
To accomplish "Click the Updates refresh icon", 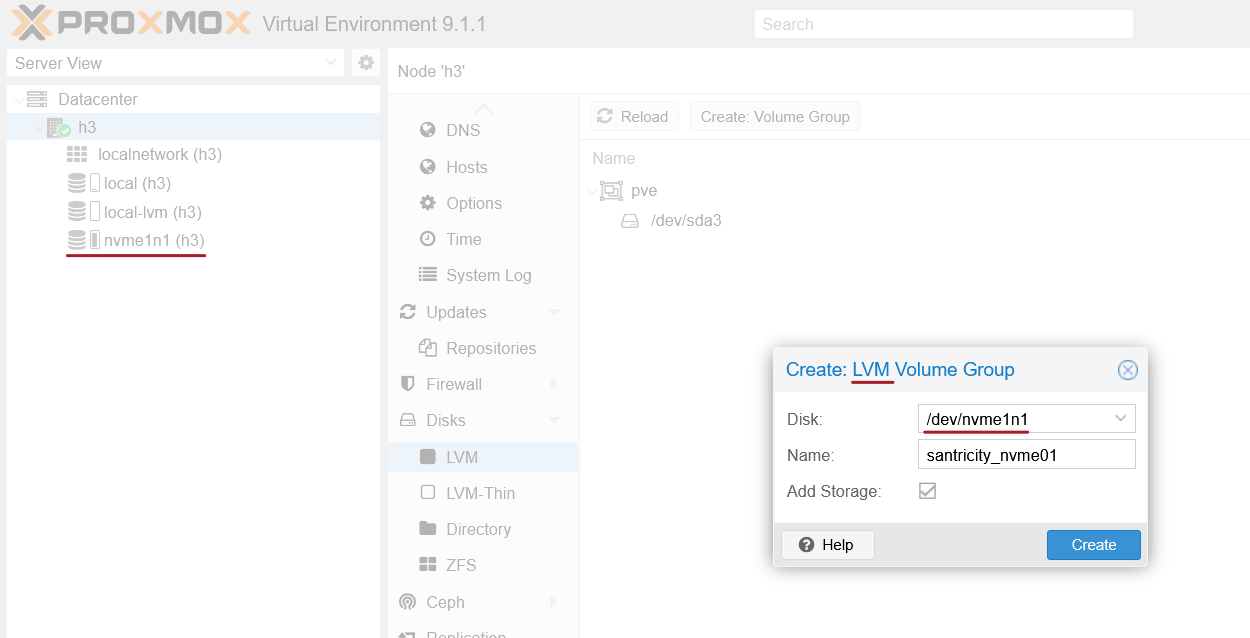I will tap(407, 312).
